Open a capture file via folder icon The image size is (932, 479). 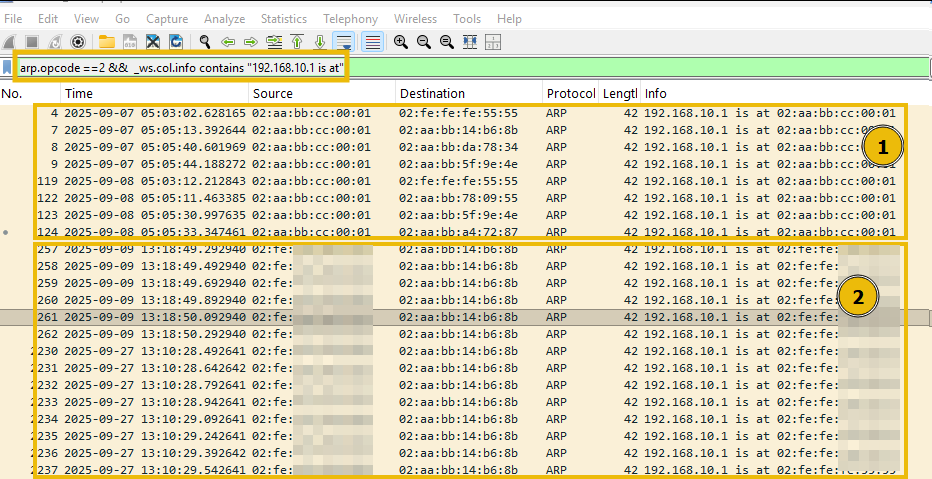click(106, 42)
